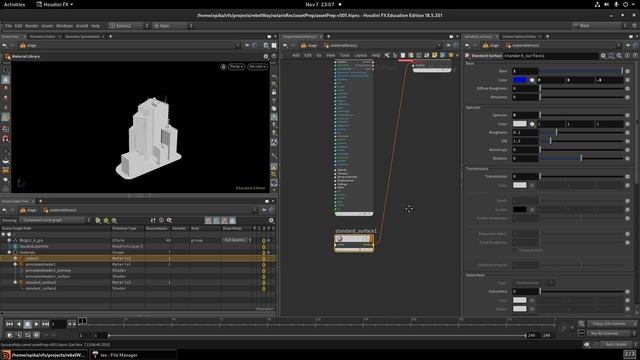Viewport: 640px width, 360px height.
Task: Click the node name field standard_surface1
Action: click(x=550, y=56)
